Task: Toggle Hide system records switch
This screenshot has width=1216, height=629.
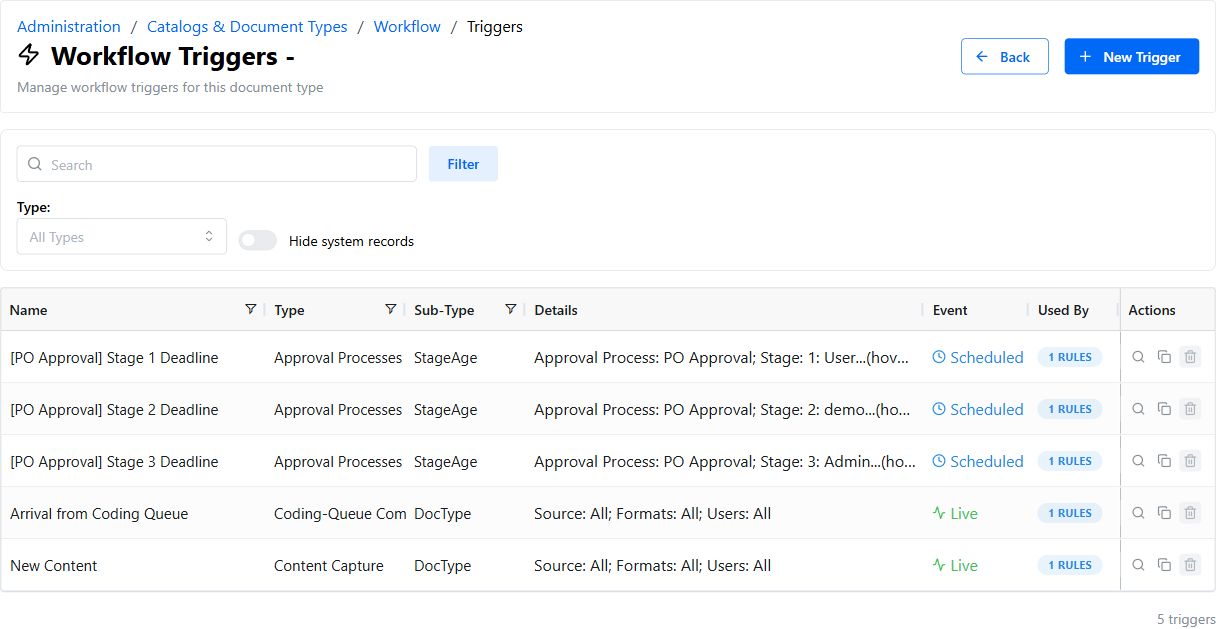Action: tap(257, 240)
